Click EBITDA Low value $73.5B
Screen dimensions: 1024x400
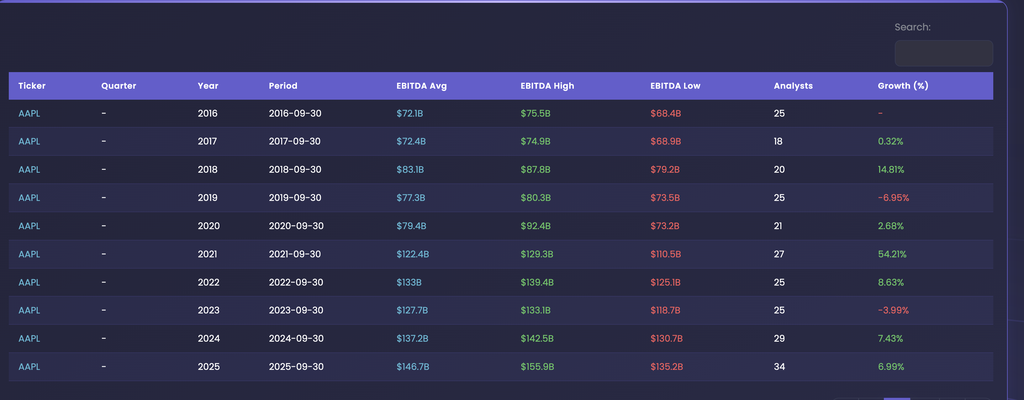tap(665, 197)
